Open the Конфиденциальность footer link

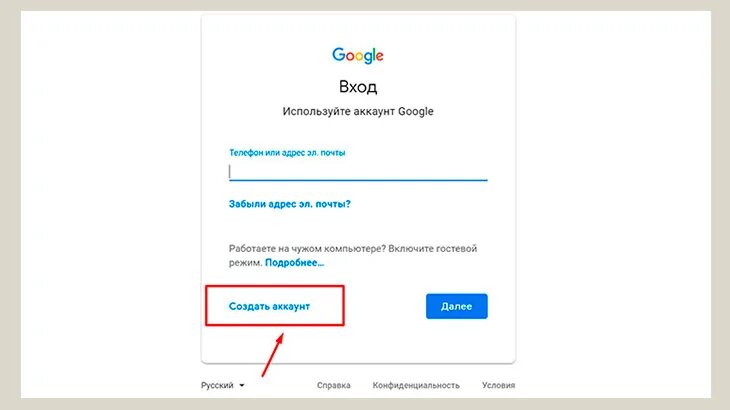[416, 385]
